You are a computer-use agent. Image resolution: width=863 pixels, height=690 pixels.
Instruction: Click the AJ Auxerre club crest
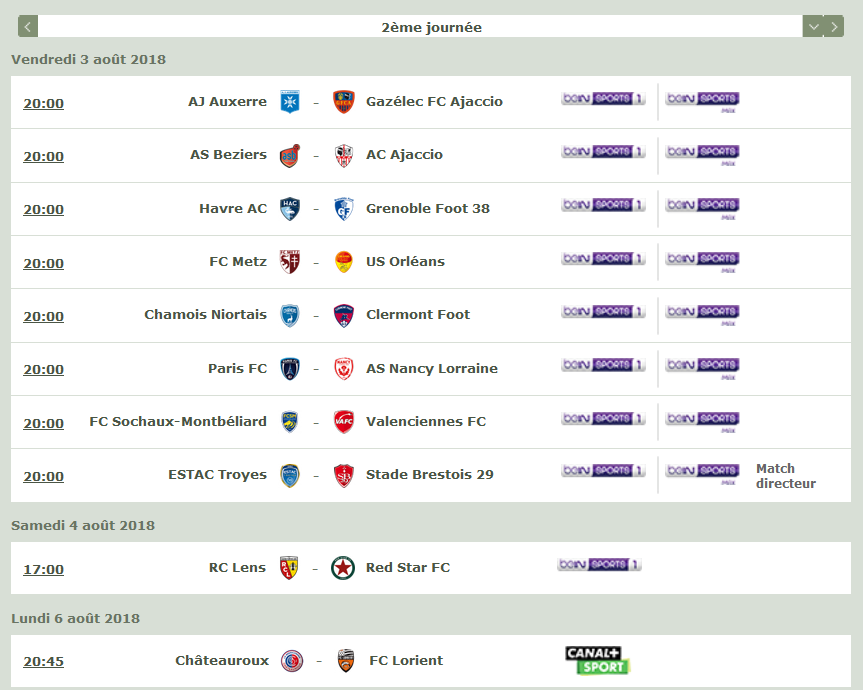pyautogui.click(x=290, y=102)
